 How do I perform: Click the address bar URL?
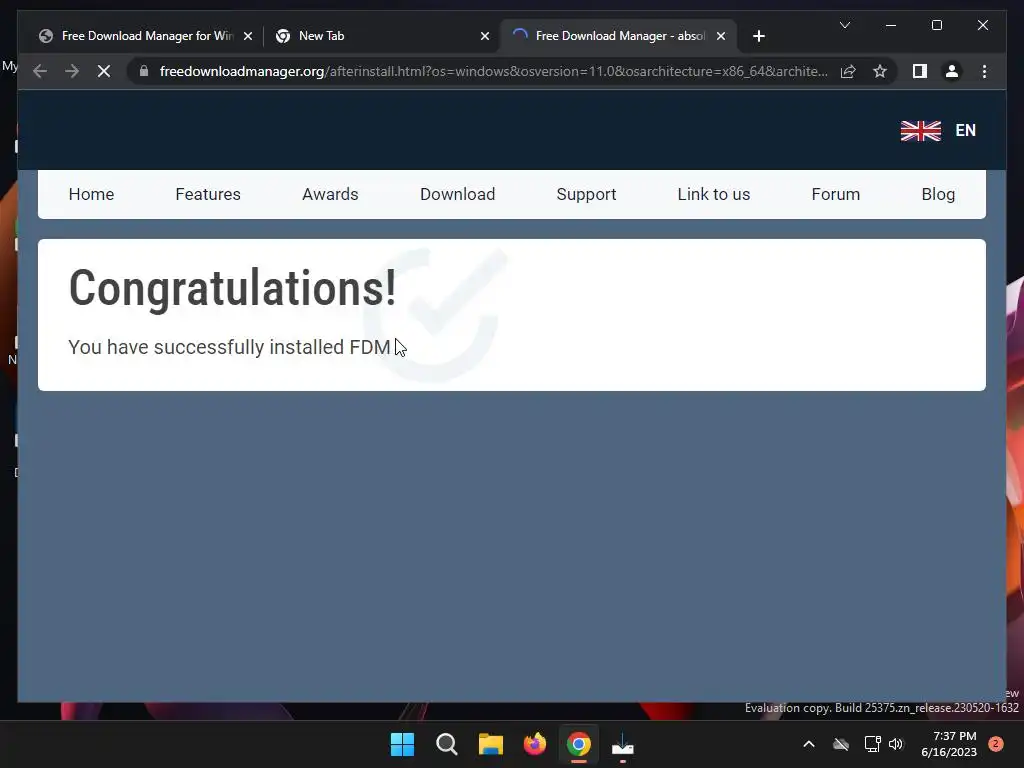(x=494, y=71)
